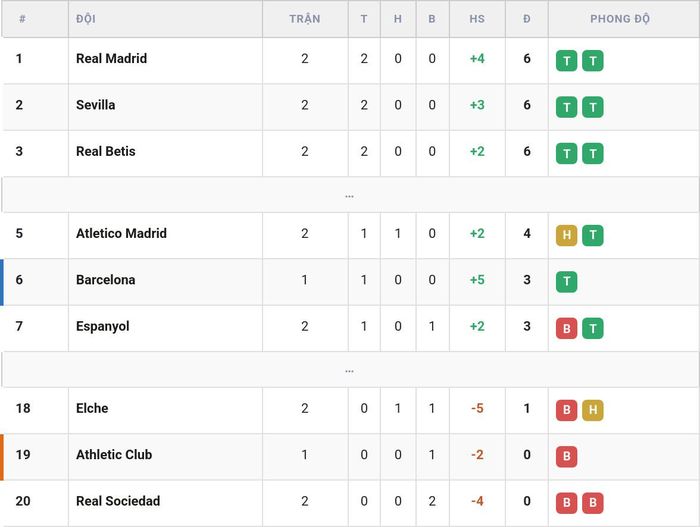Open the Real Madrid team link
The height and width of the screenshot is (527, 700).
(111, 59)
